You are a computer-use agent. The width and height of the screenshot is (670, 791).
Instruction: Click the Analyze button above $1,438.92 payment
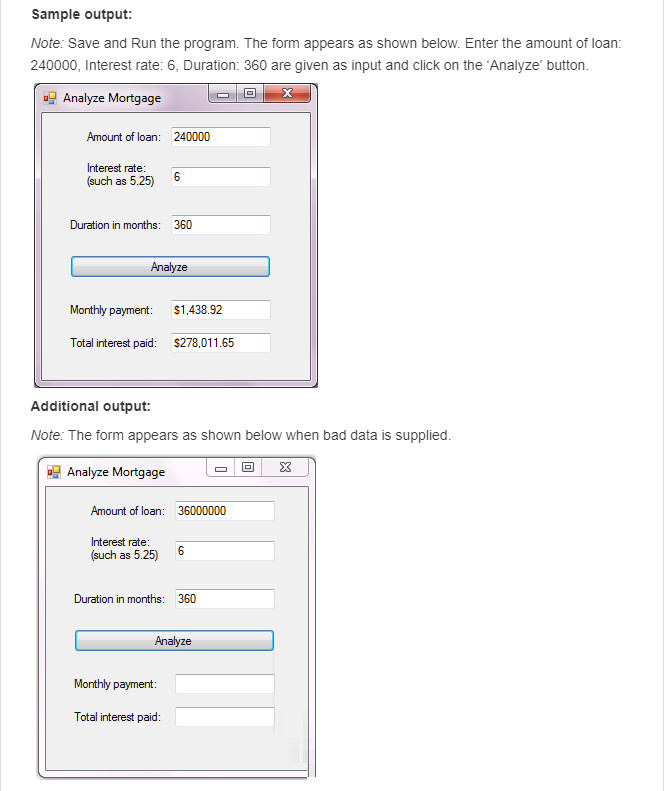[170, 267]
